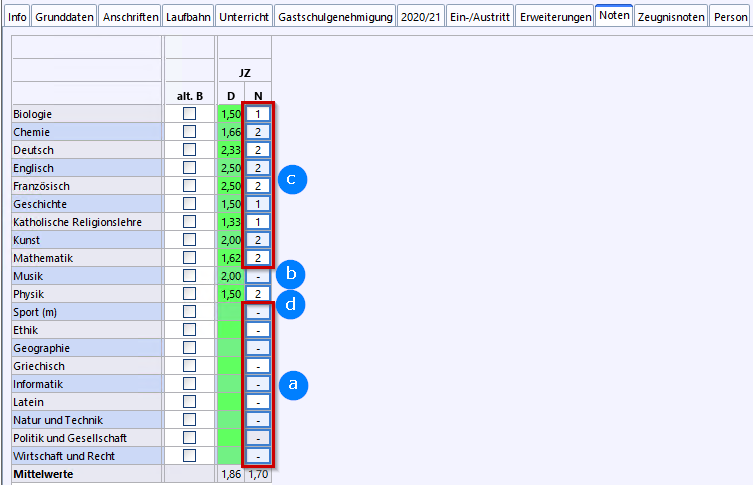Click the empty N field for Latein
The width and height of the screenshot is (753, 485).
point(258,402)
